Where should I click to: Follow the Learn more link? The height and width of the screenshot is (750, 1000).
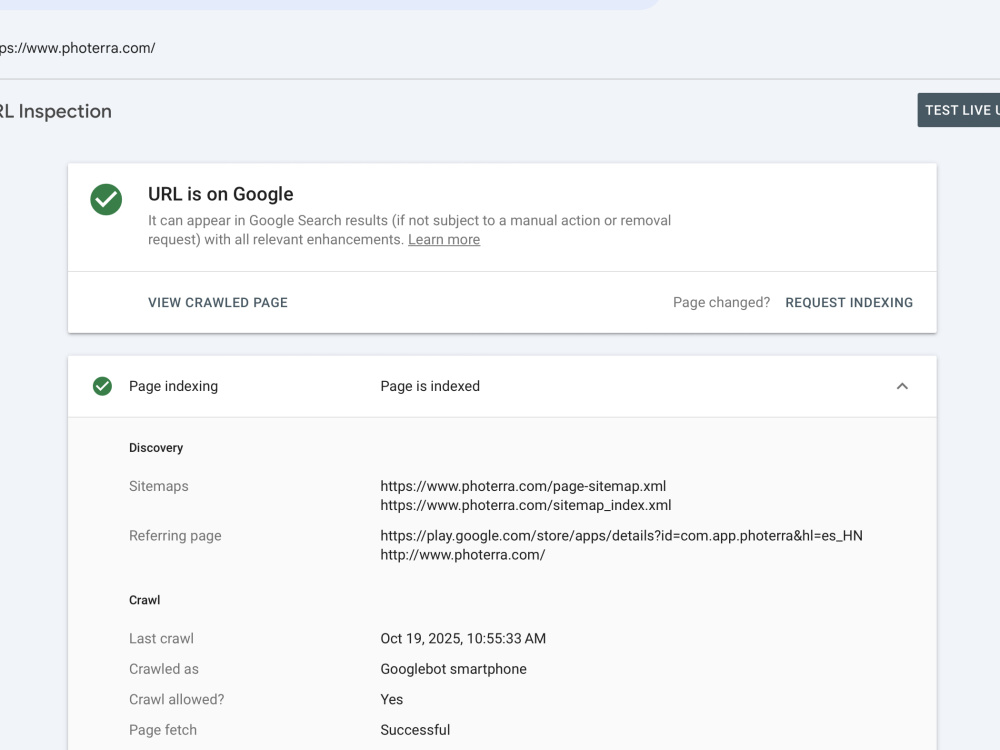click(x=444, y=240)
